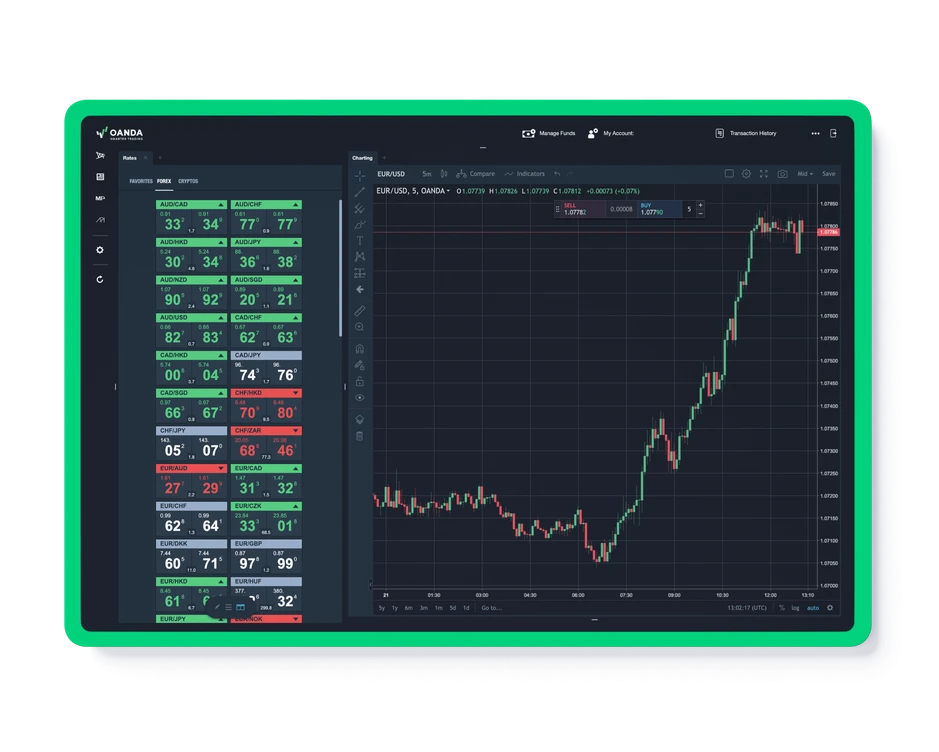
Task: Open the 5m timeframe dropdown
Action: pos(427,173)
